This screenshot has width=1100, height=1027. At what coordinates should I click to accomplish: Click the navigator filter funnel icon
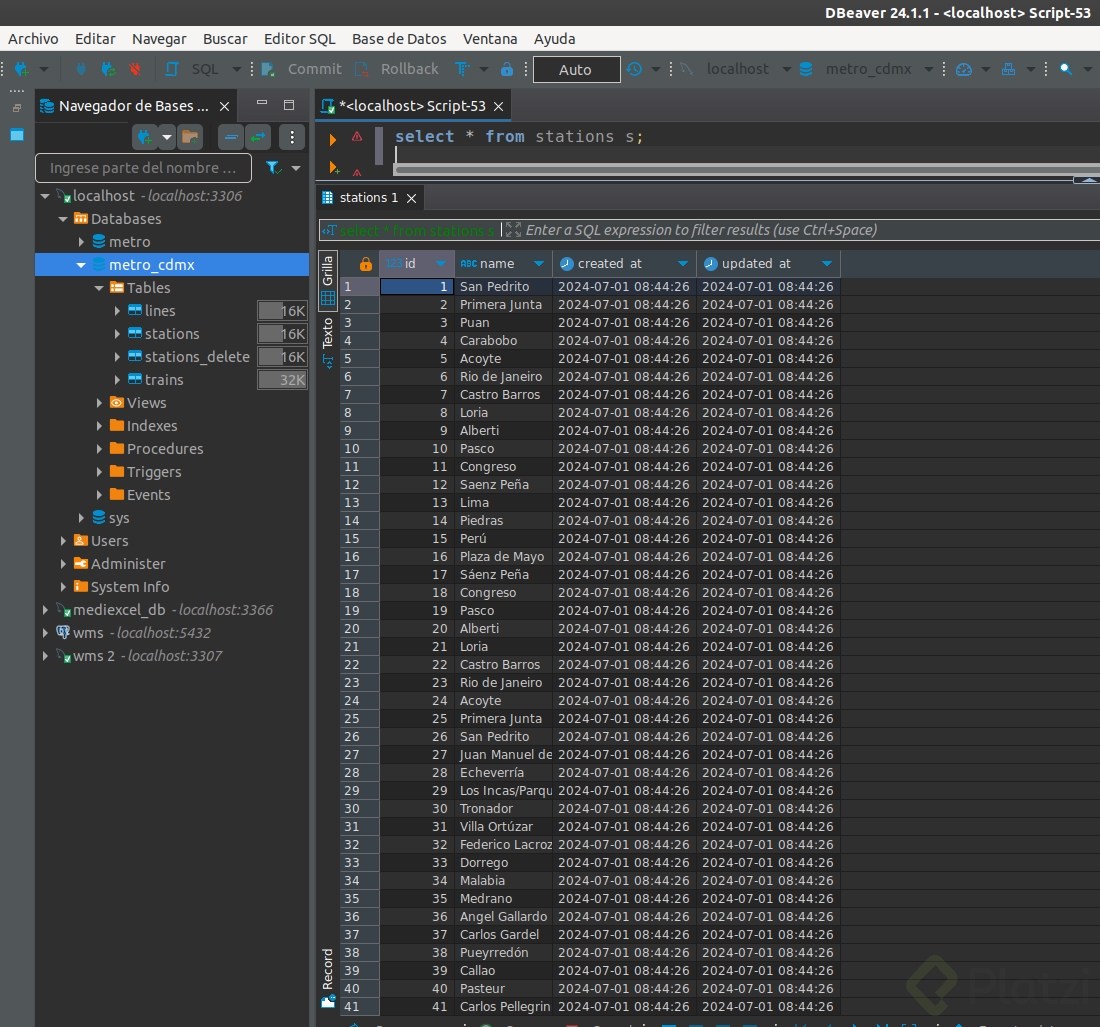click(273, 168)
